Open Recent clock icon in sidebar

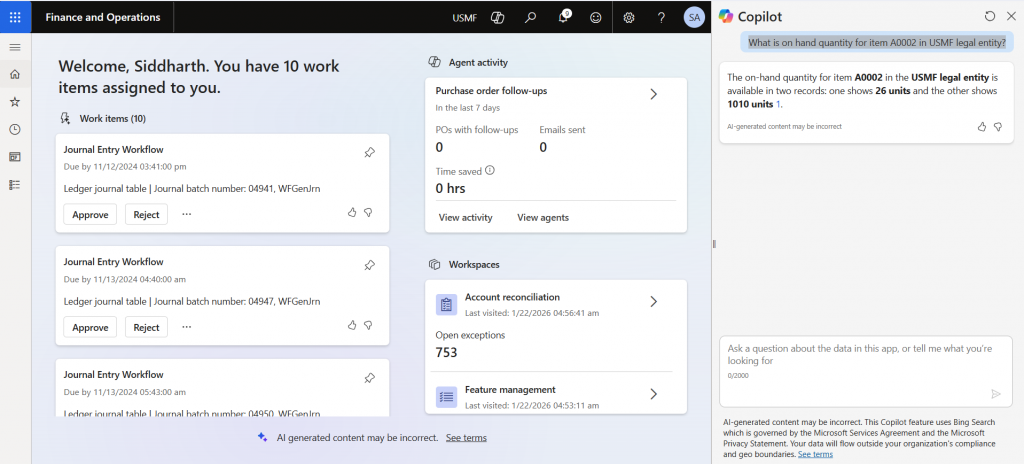[x=15, y=129]
